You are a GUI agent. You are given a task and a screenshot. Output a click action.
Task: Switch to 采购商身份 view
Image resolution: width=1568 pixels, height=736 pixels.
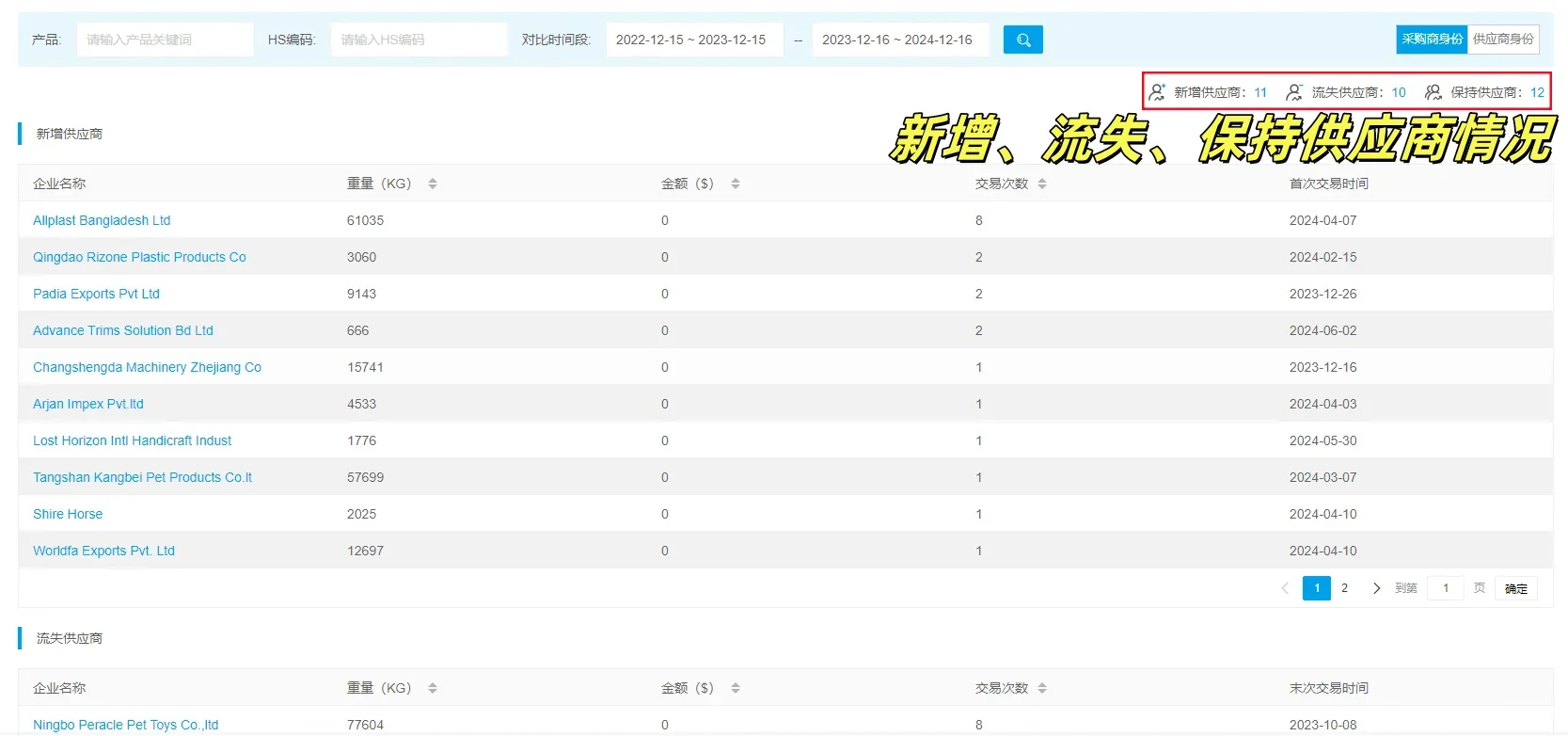[1432, 40]
